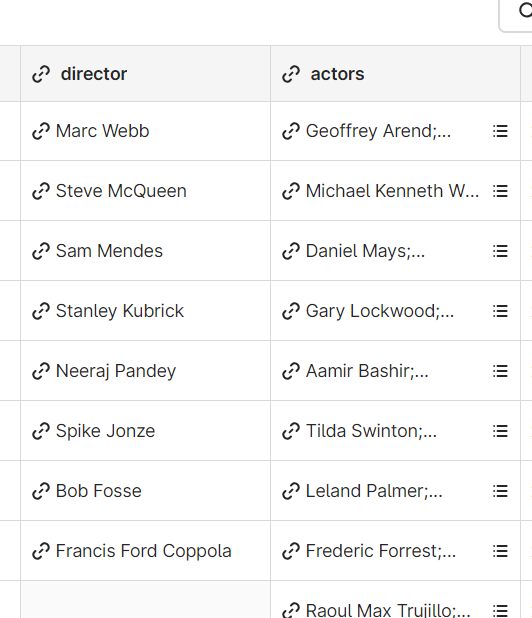The image size is (532, 618).
Task: Open the list icon beside Daniel Mays
Action: click(500, 251)
